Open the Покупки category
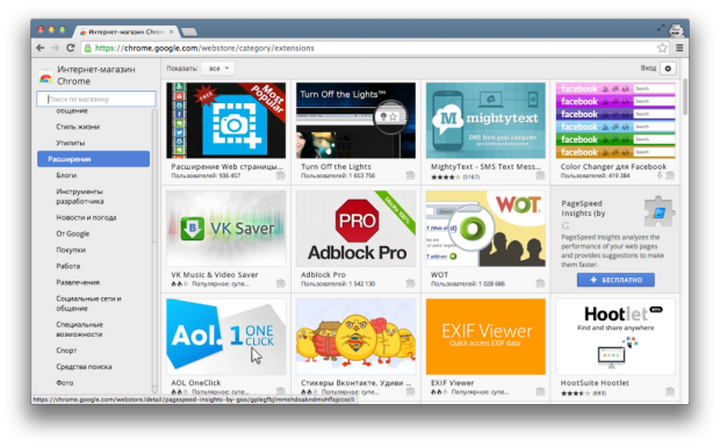The image size is (720, 447). pos(71,249)
